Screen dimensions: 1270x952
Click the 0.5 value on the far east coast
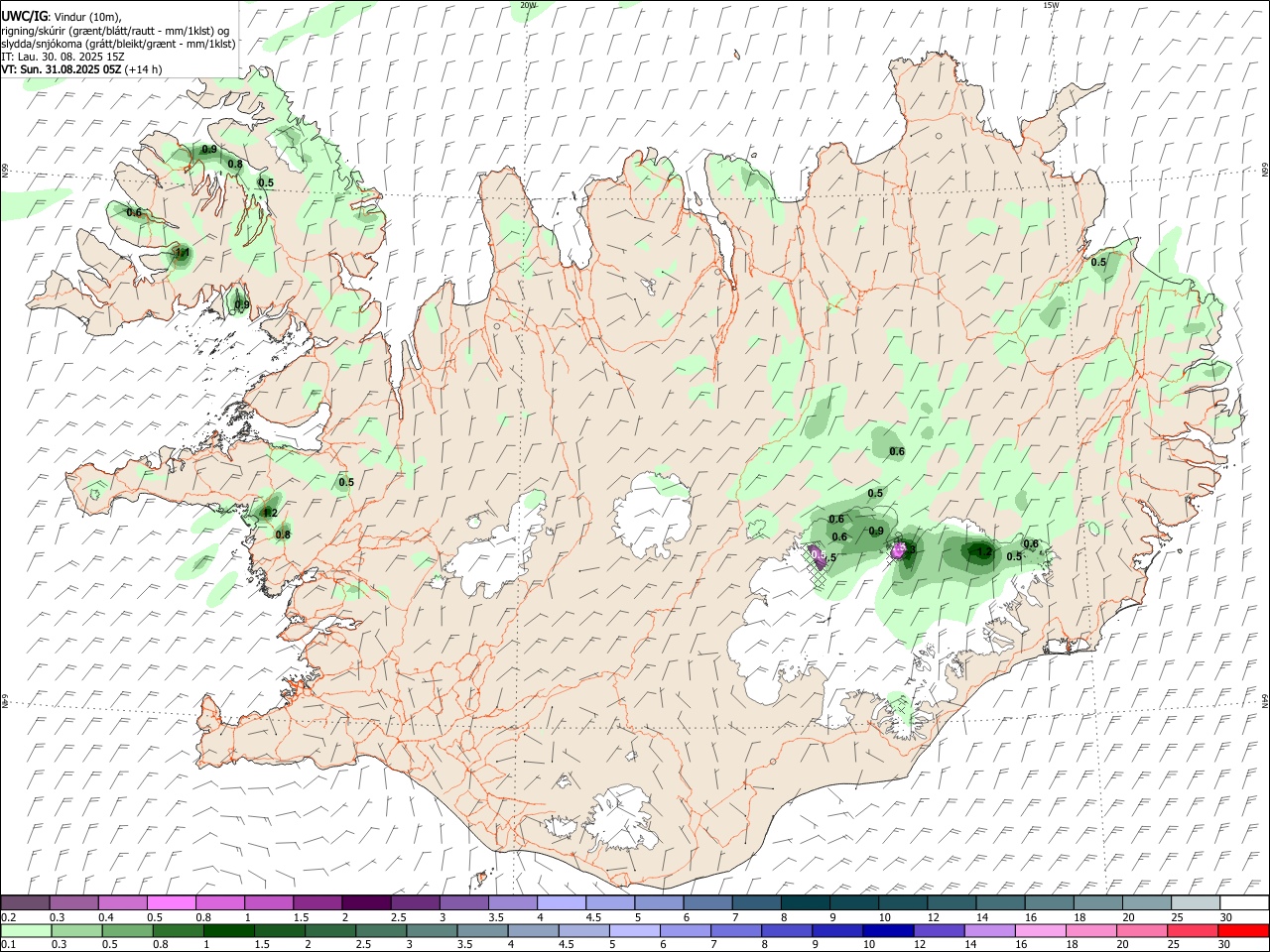point(1098,263)
